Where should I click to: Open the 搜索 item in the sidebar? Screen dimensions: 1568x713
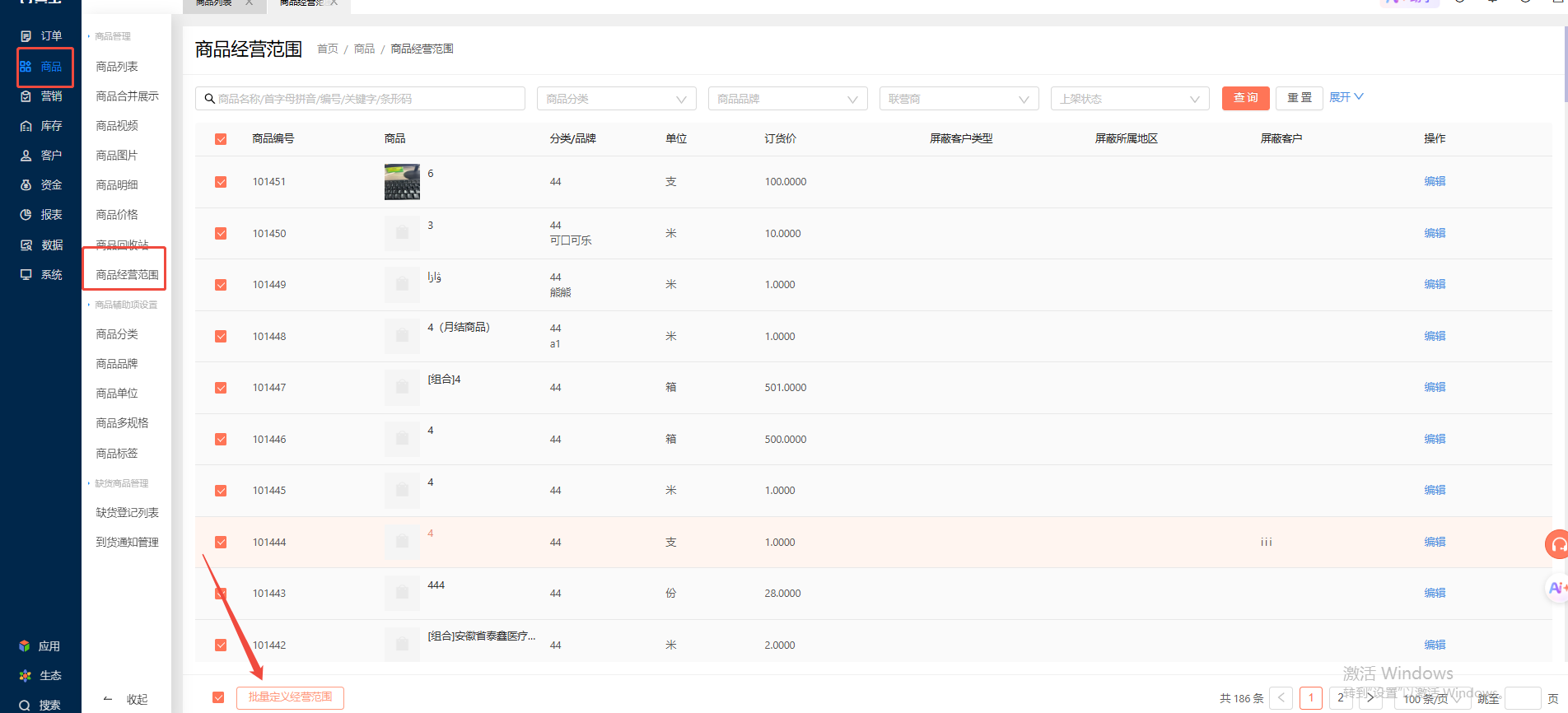point(40,706)
